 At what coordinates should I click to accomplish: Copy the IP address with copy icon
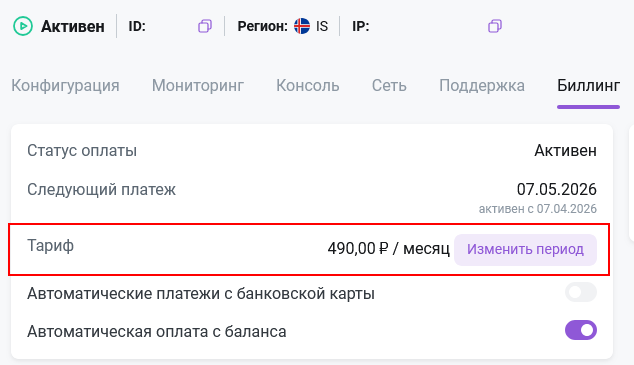(495, 26)
